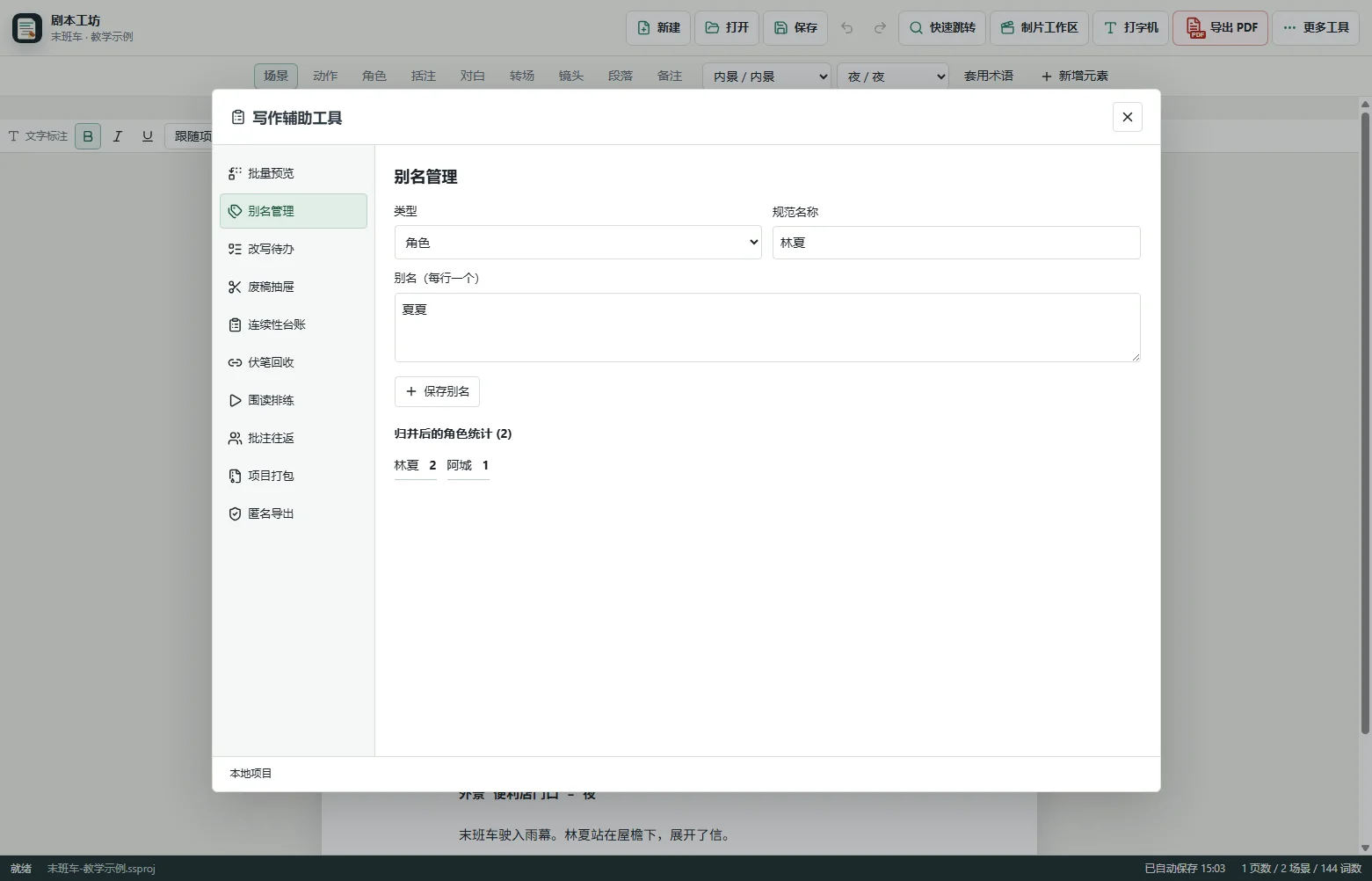Viewport: 1372px width, 881px height.
Task: Click 套用术语 button
Action: (x=989, y=76)
